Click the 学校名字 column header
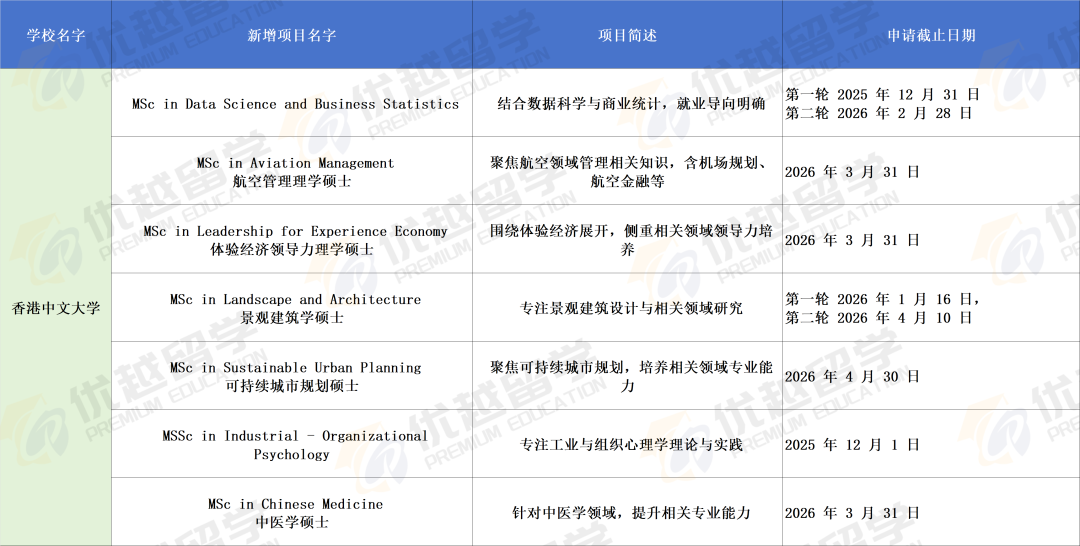 coord(56,35)
